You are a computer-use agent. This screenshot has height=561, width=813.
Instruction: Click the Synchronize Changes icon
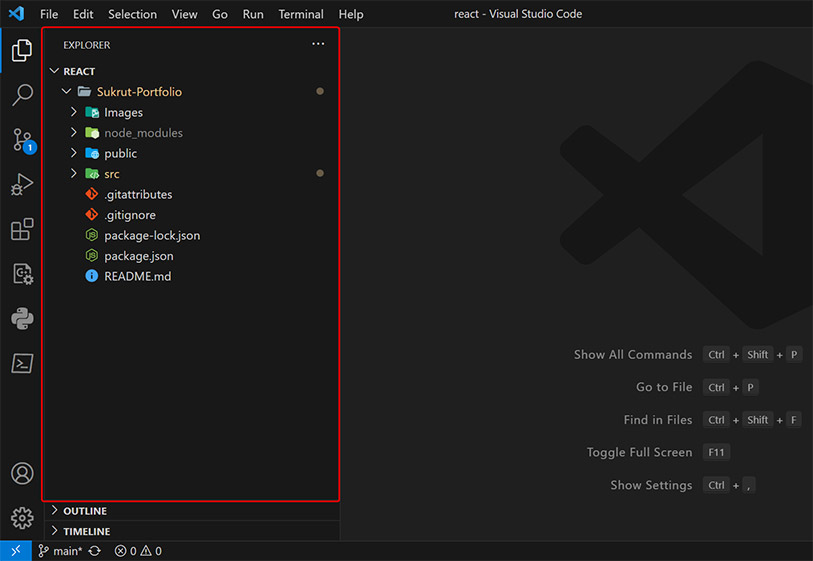point(94,551)
